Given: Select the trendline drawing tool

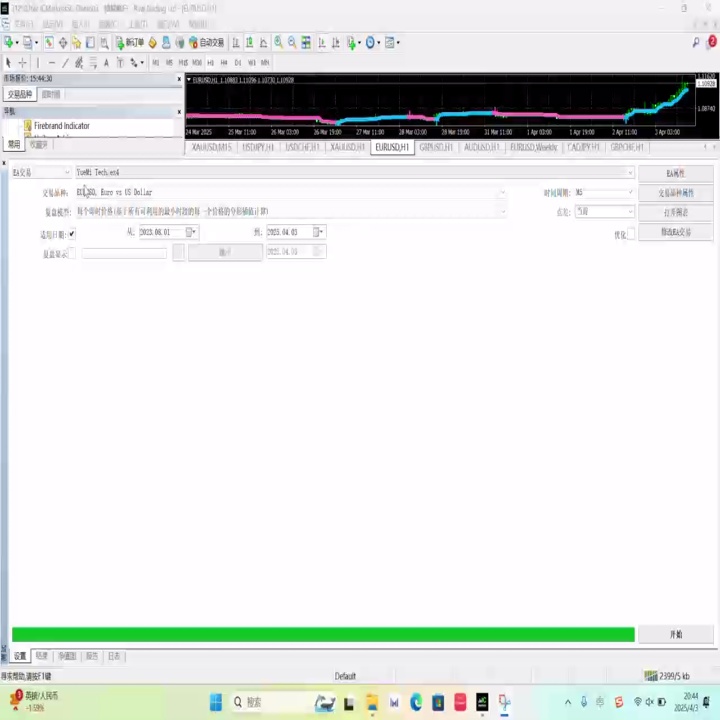Looking at the screenshot, I should [x=65, y=62].
